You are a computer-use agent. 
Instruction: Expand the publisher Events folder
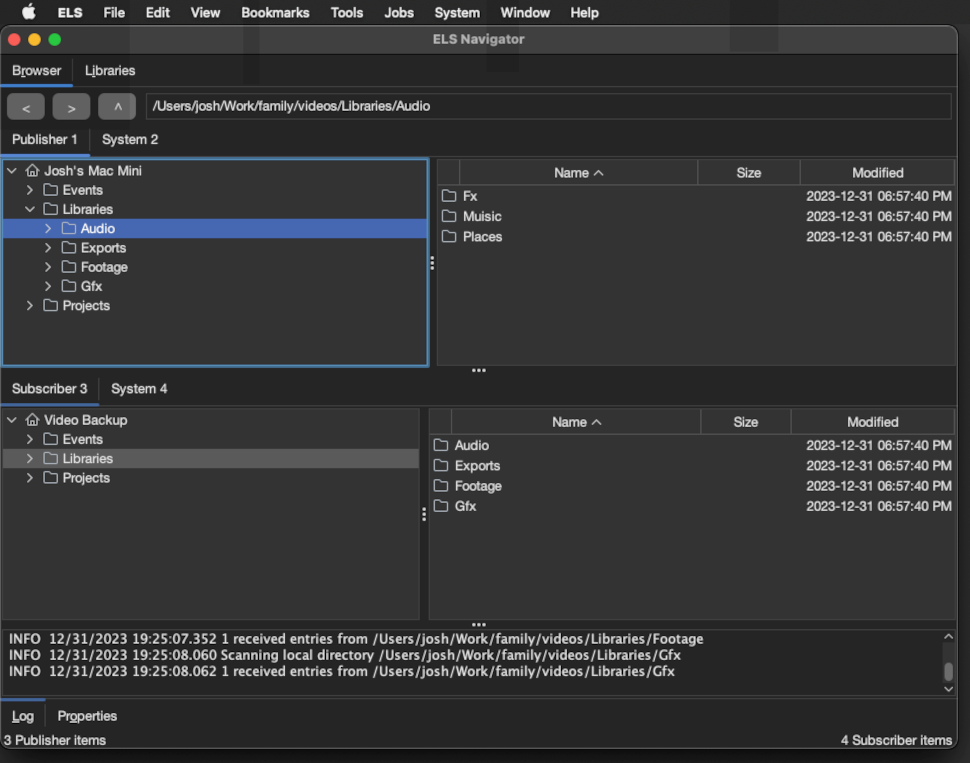tap(30, 190)
